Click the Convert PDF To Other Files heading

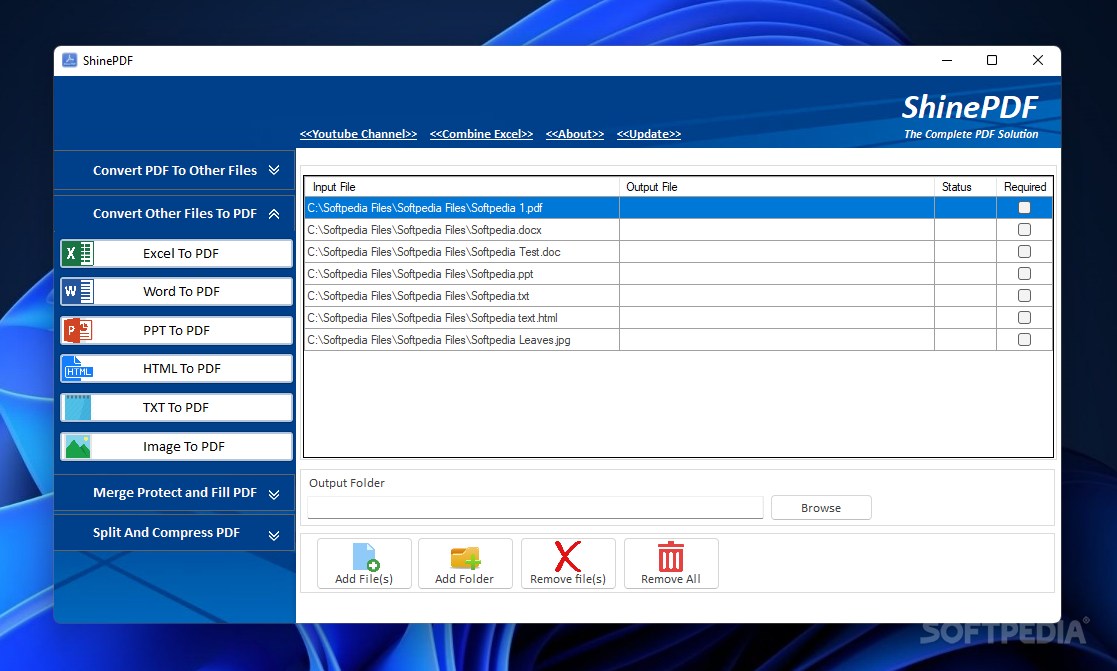coord(175,170)
